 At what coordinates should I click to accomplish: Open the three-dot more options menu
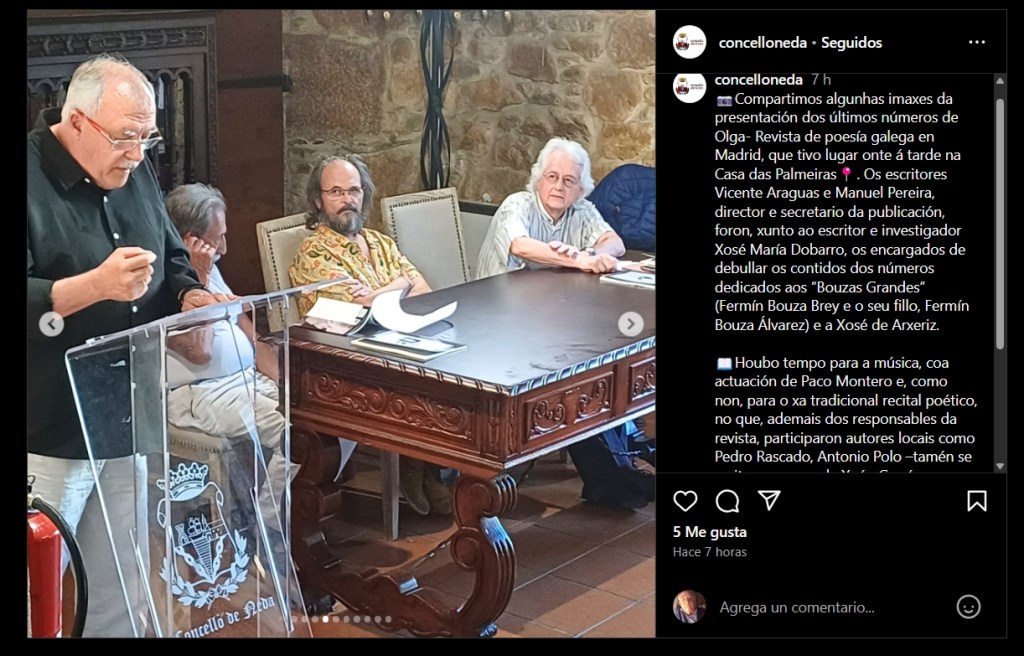pos(977,42)
